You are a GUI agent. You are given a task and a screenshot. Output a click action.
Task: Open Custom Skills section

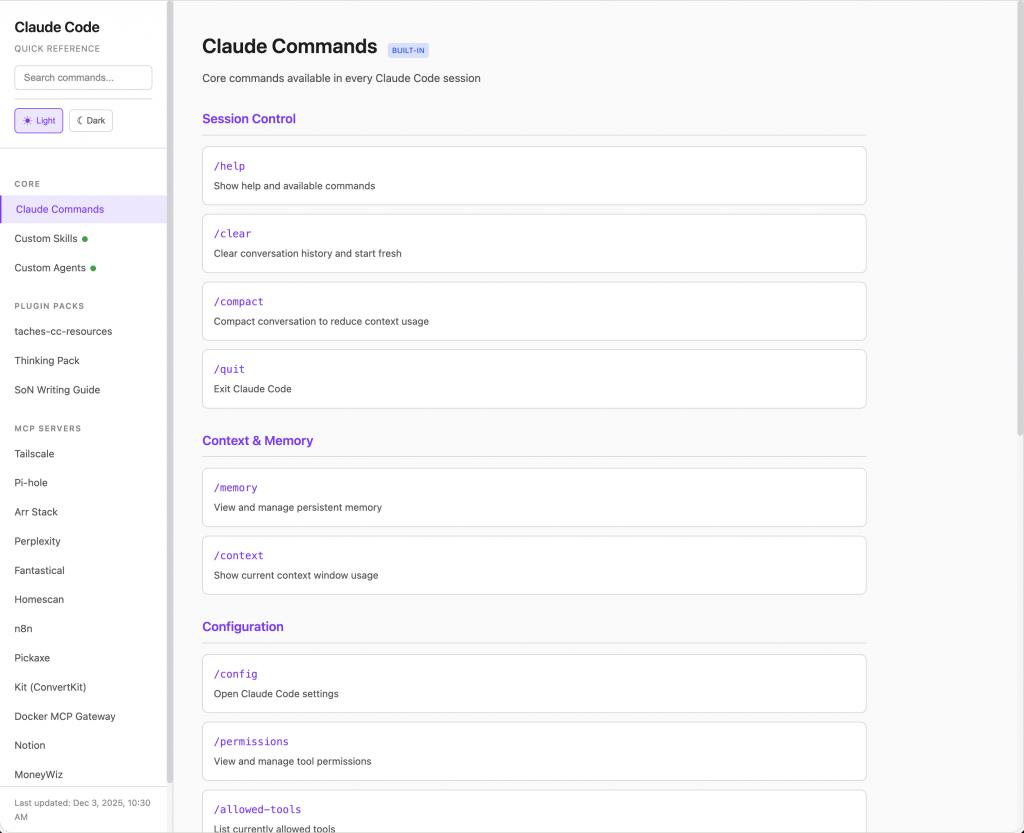(46, 239)
